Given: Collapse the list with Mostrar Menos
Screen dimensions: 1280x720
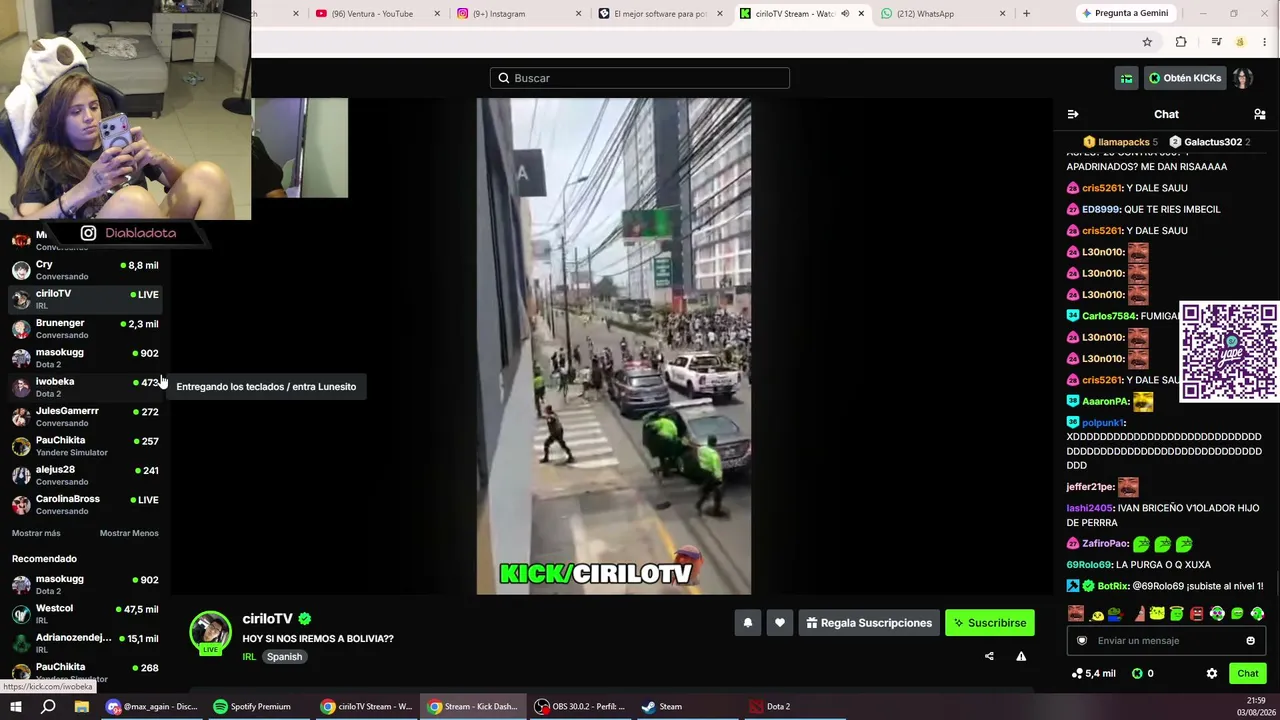Looking at the screenshot, I should [129, 533].
